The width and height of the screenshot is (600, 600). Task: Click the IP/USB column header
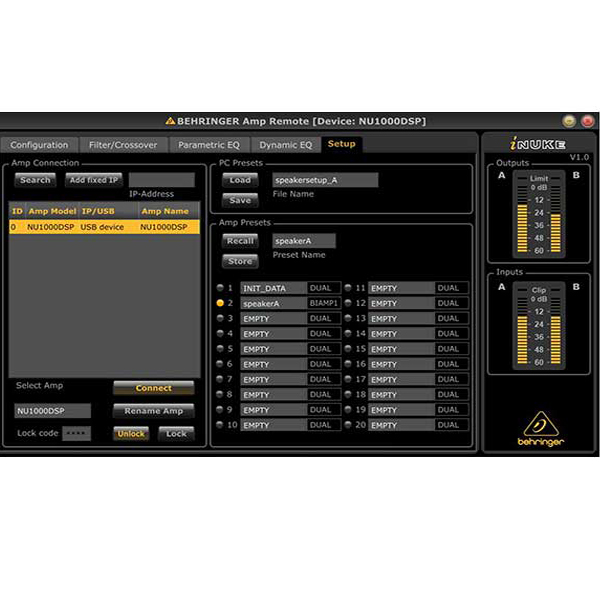pos(108,211)
